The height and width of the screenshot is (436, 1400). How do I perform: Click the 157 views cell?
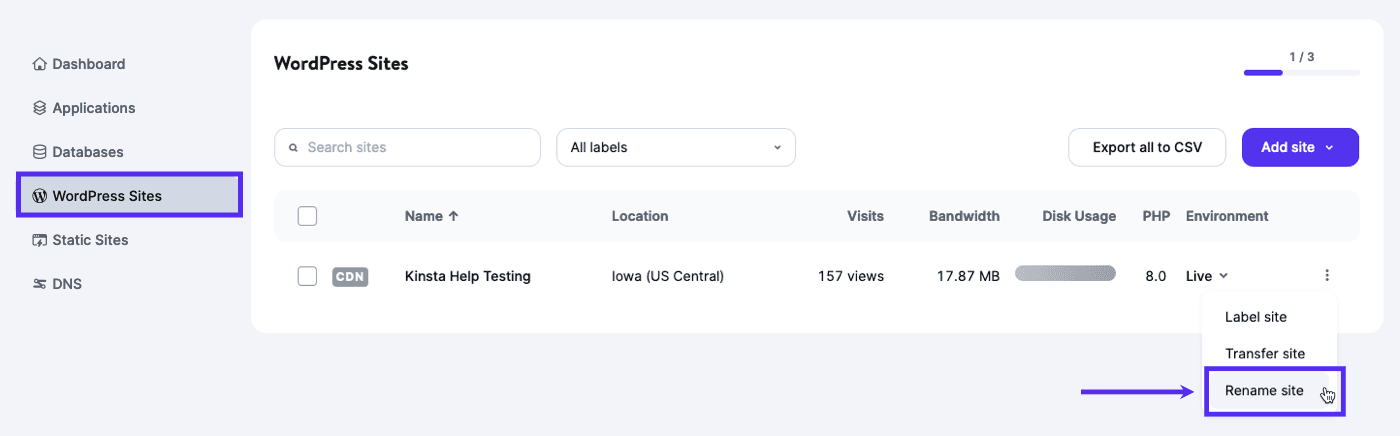point(851,276)
